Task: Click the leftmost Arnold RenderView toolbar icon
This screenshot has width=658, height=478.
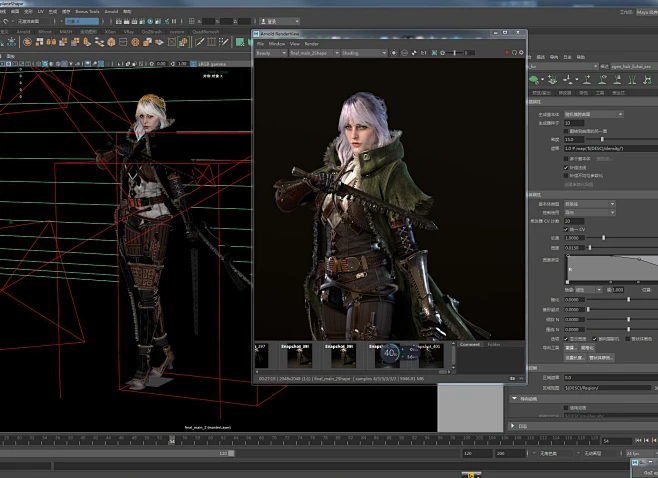Action: point(394,53)
